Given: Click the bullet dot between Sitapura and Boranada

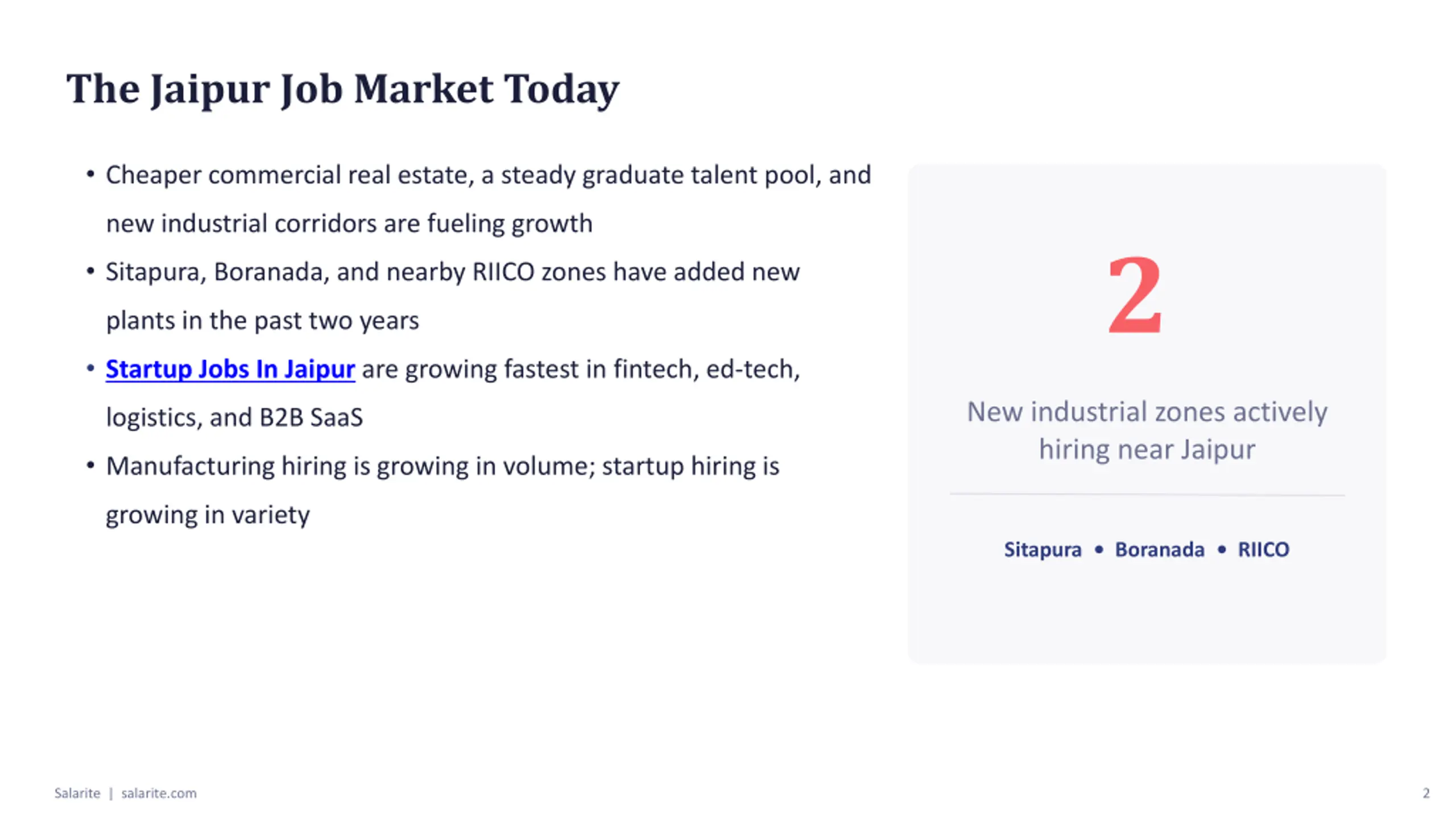Looking at the screenshot, I should pos(1099,549).
